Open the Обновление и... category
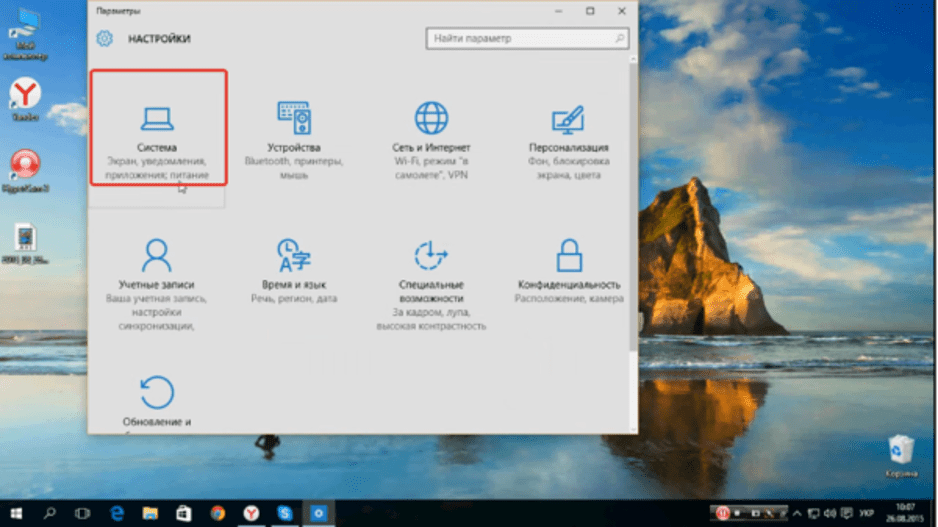 157,401
